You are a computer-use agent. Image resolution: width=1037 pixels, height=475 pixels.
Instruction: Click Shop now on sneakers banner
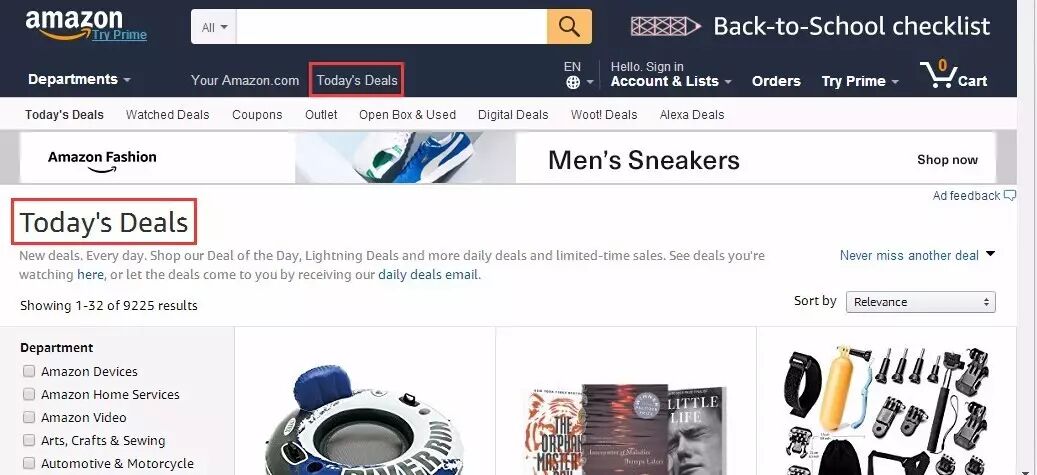[x=947, y=159]
